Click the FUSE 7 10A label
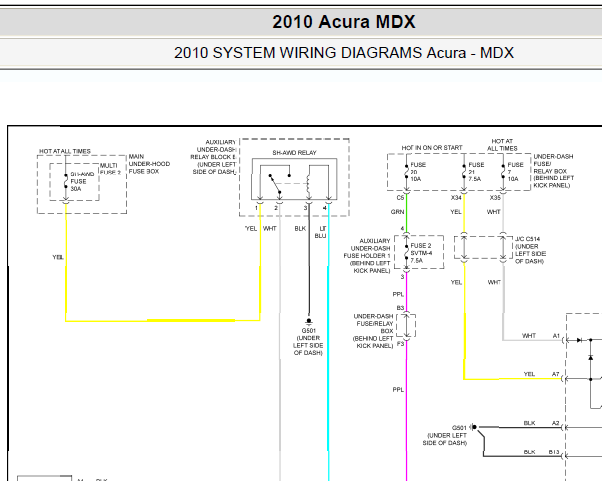Screen dimensions: 602x481 (515, 172)
